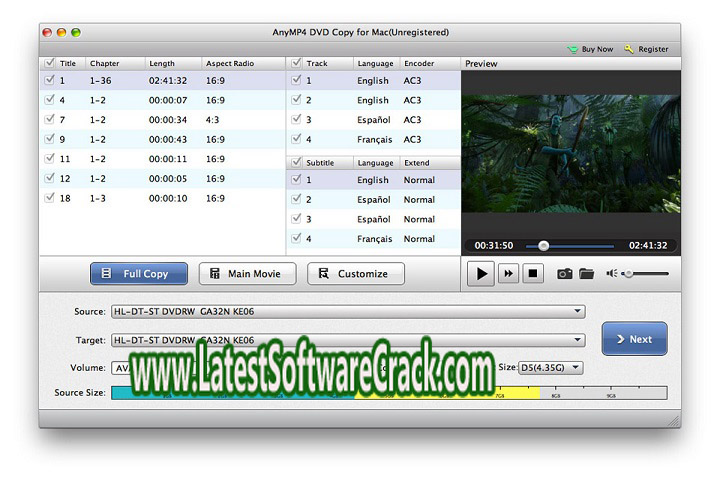The height and width of the screenshot is (480, 720).
Task: Select the Full Copy mode
Action: [x=139, y=273]
